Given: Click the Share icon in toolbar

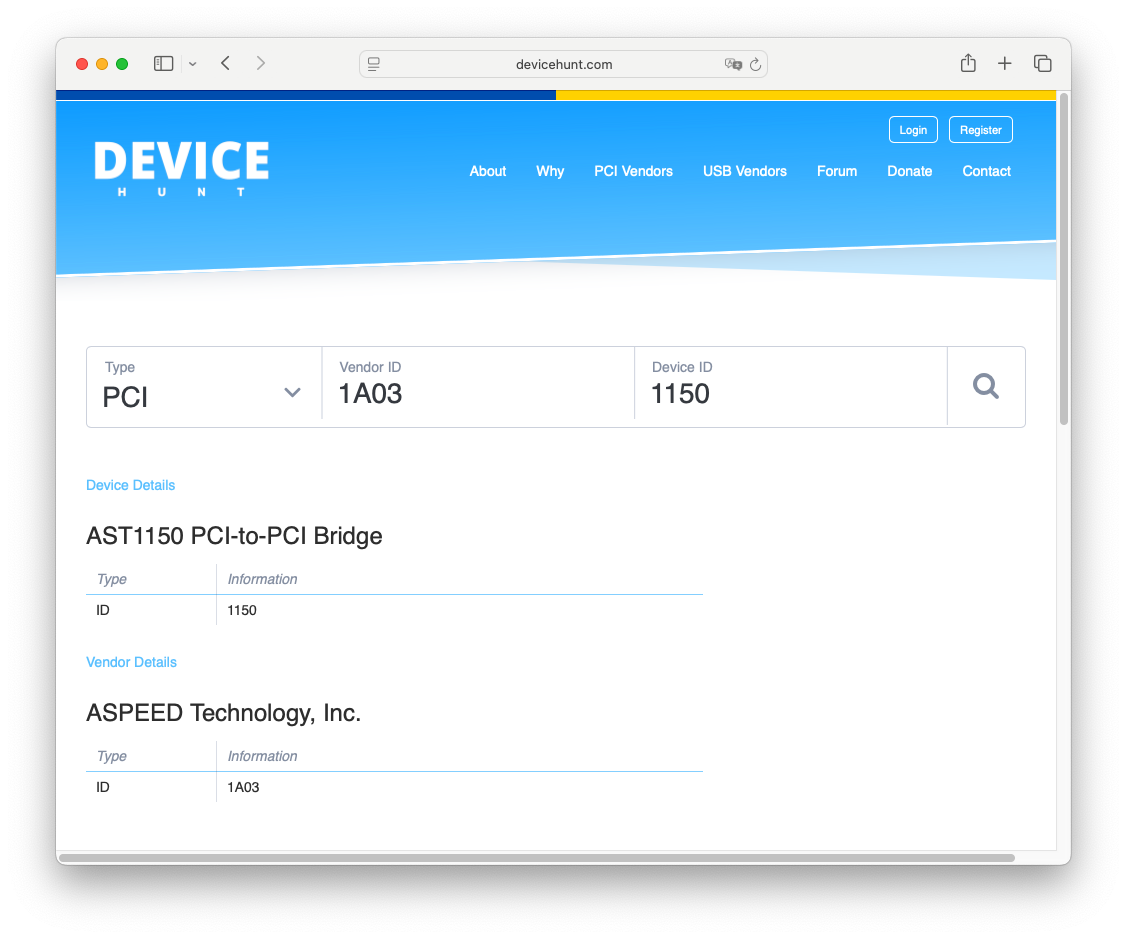Looking at the screenshot, I should click(x=967, y=64).
